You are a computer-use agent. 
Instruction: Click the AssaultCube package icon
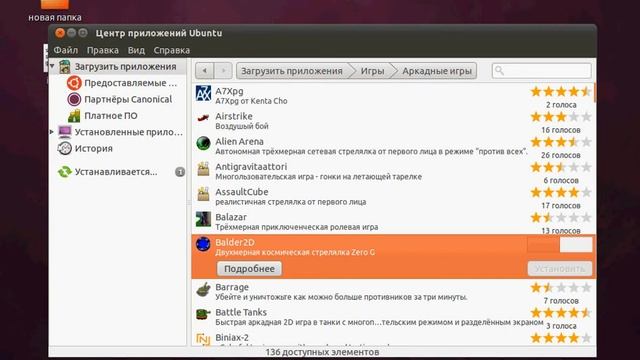(x=203, y=194)
